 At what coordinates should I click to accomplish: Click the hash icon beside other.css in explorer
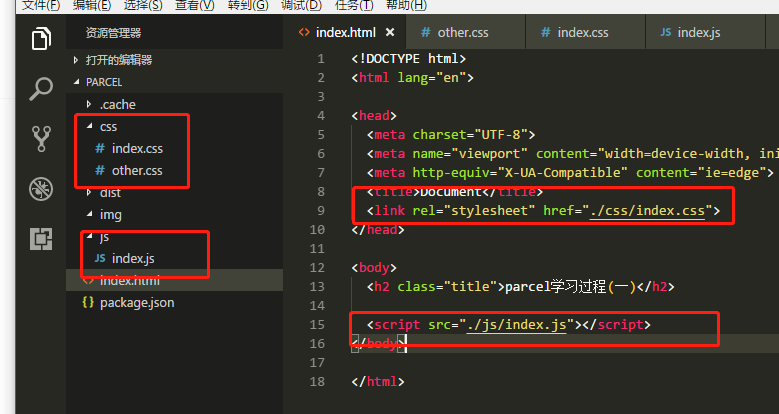pos(100,170)
